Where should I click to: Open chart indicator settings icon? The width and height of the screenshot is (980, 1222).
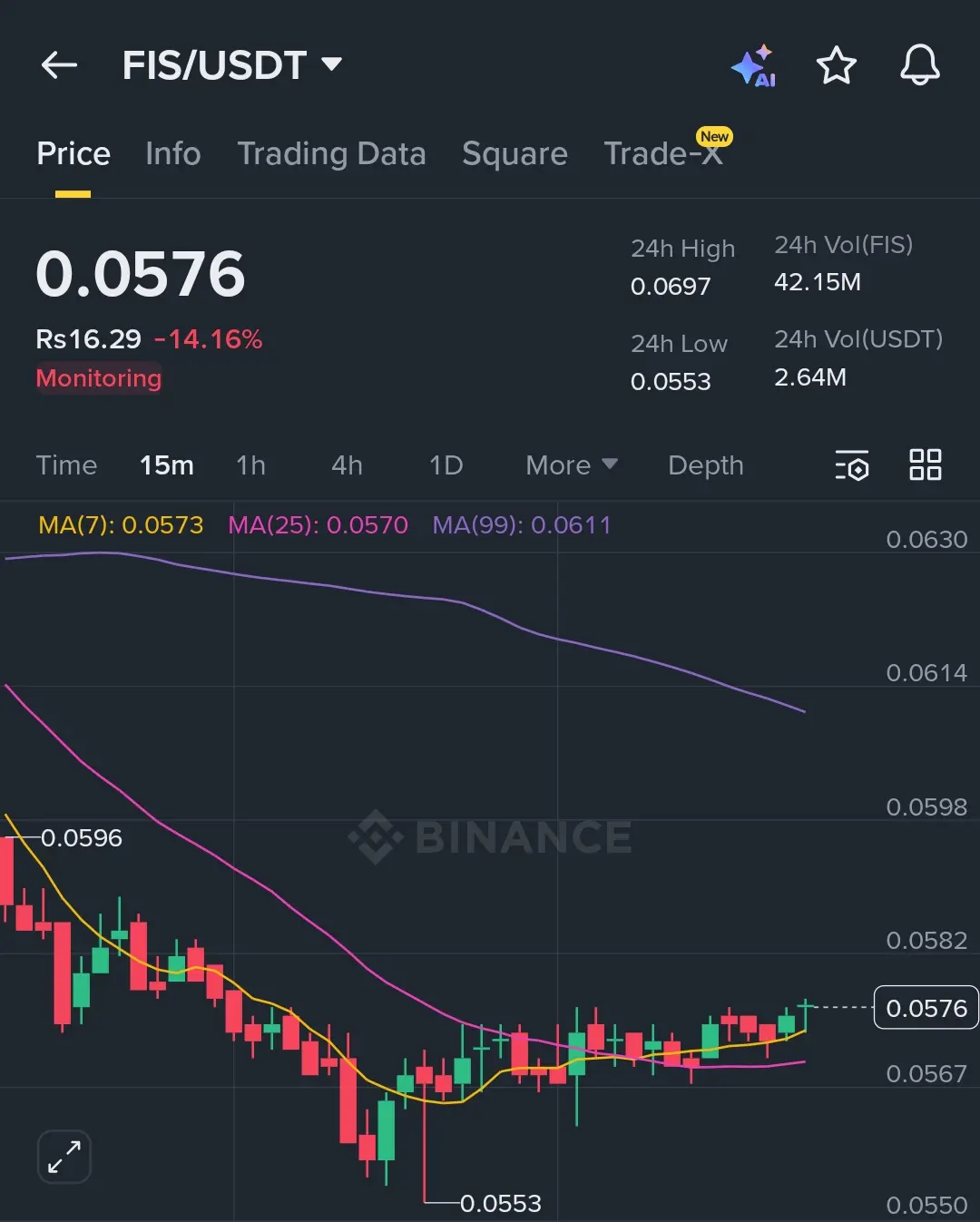click(851, 465)
